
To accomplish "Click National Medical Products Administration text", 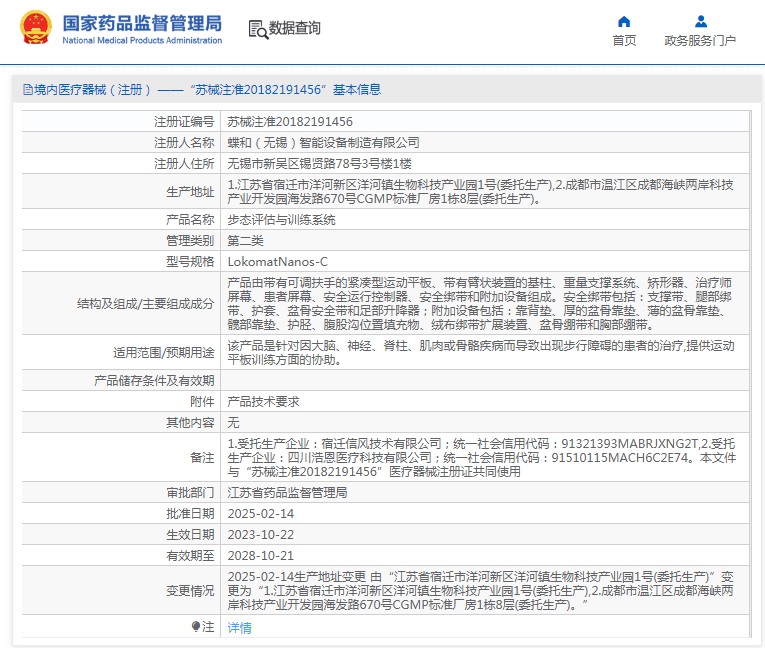I will (142, 40).
